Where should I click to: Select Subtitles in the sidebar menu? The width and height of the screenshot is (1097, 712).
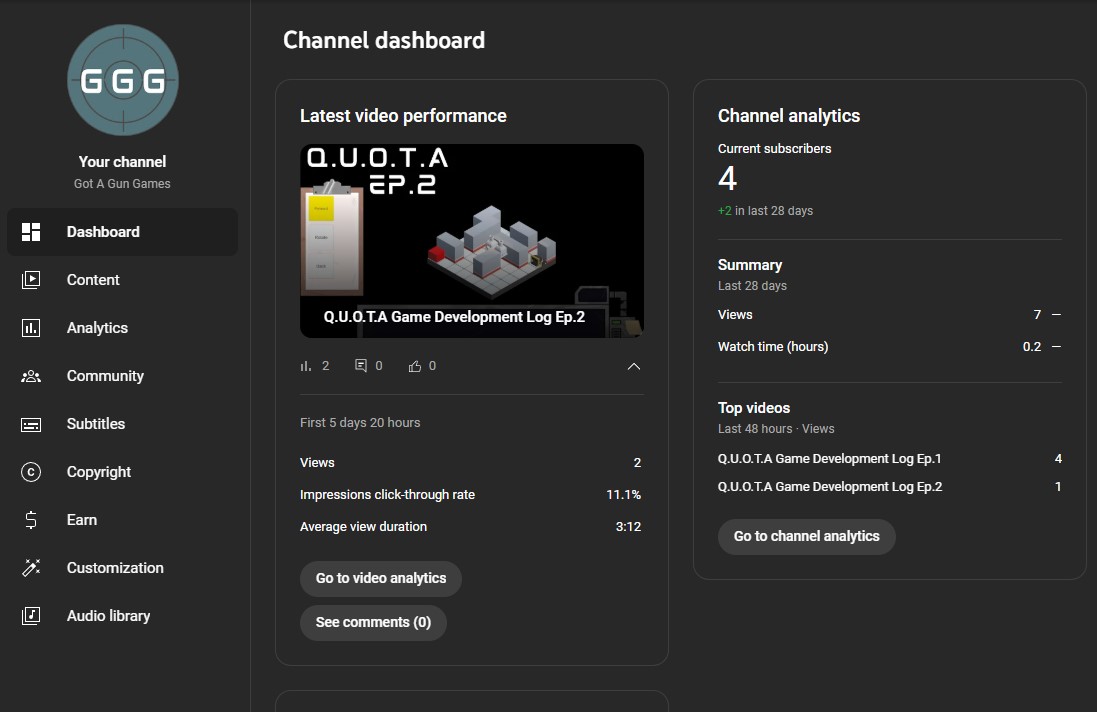[96, 424]
